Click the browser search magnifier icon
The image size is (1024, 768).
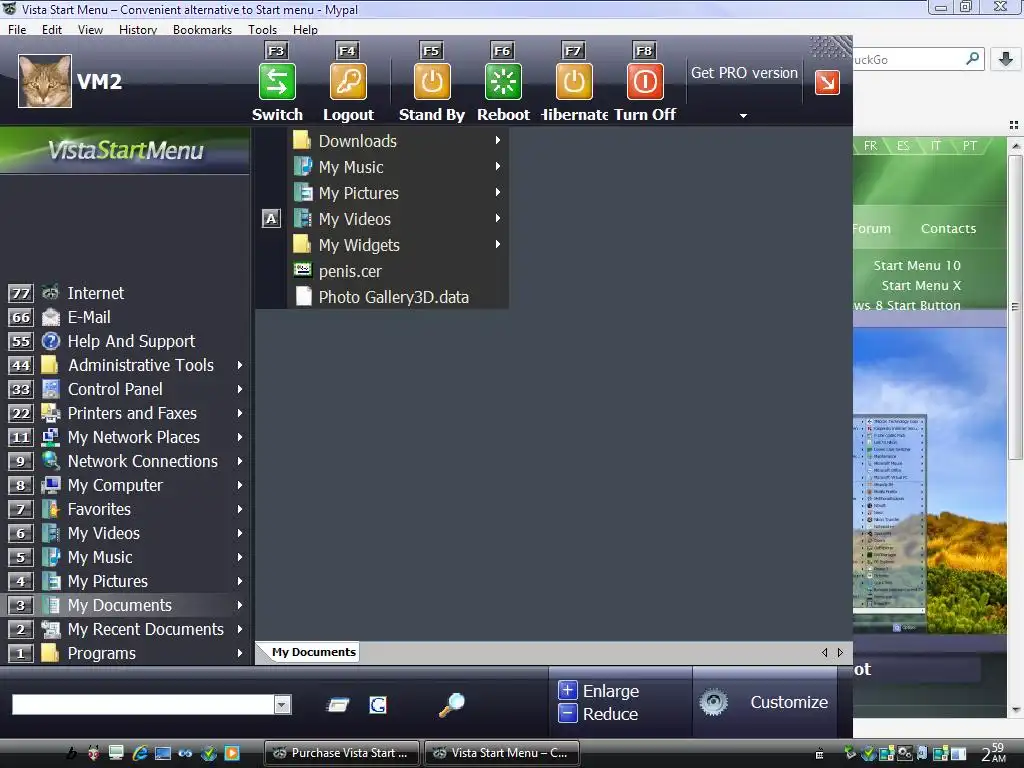click(972, 59)
